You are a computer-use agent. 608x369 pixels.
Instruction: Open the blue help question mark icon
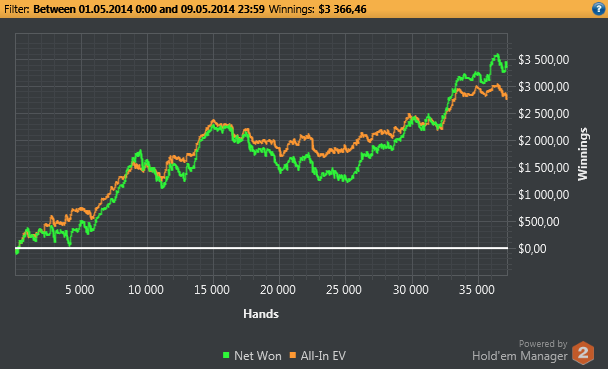(599, 9)
